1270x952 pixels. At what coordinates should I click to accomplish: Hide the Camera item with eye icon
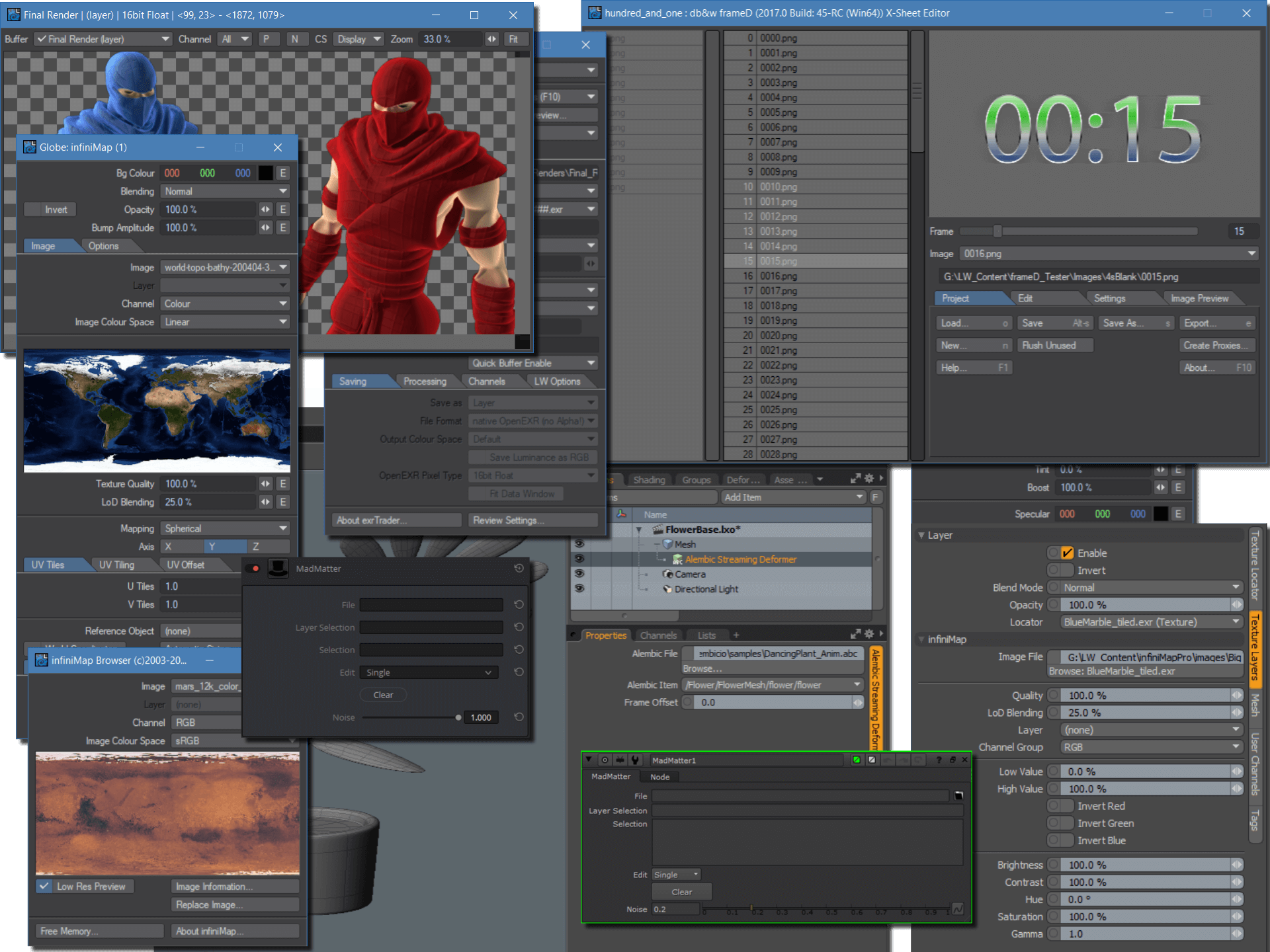pyautogui.click(x=579, y=574)
